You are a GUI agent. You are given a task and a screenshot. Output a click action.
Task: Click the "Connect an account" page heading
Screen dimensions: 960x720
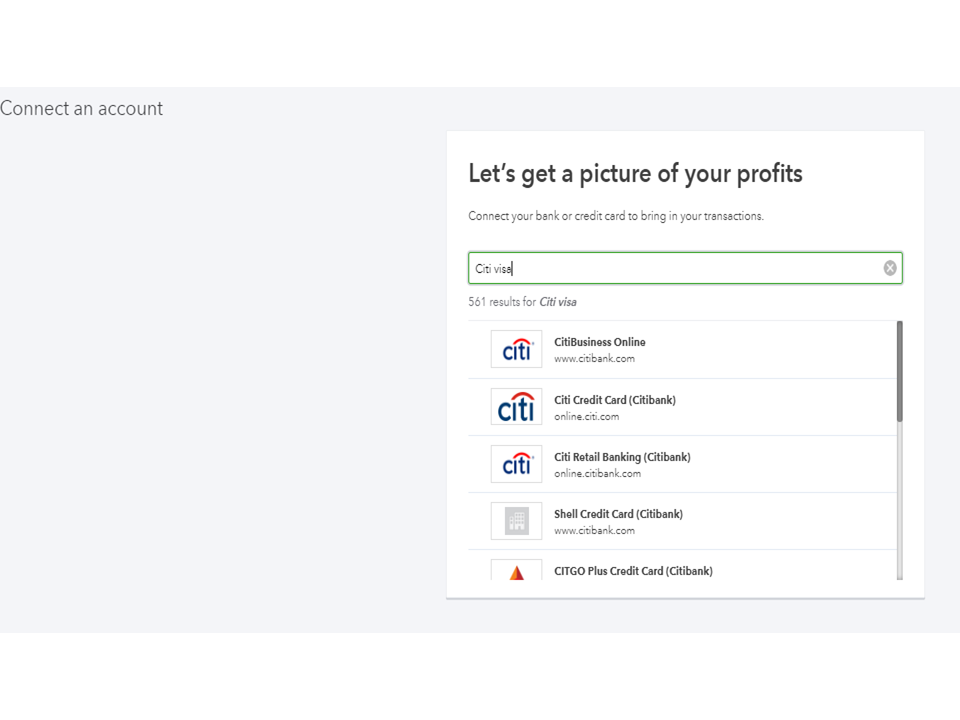click(82, 109)
